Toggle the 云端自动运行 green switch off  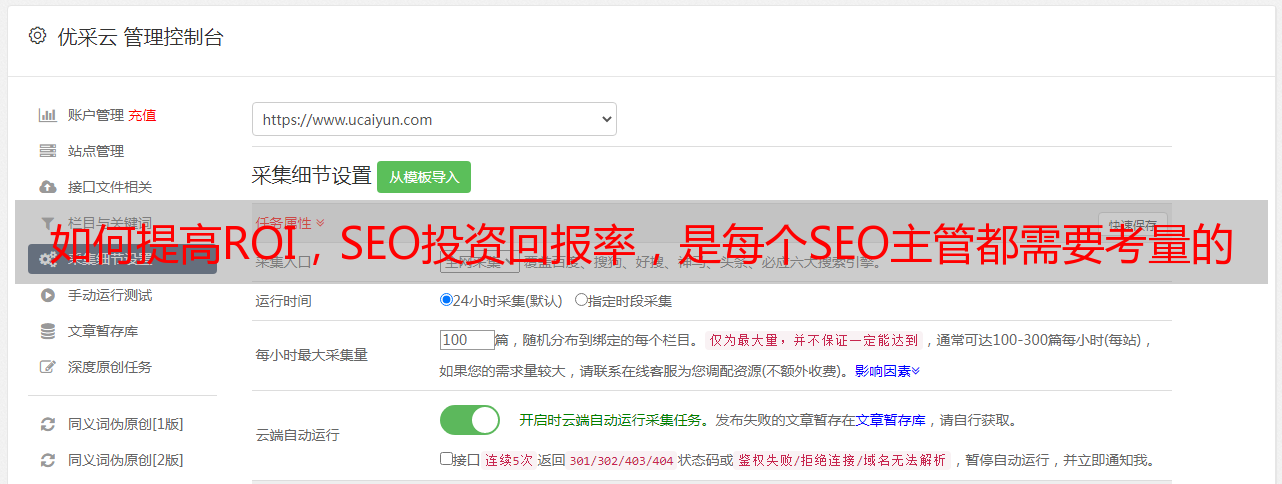(469, 420)
